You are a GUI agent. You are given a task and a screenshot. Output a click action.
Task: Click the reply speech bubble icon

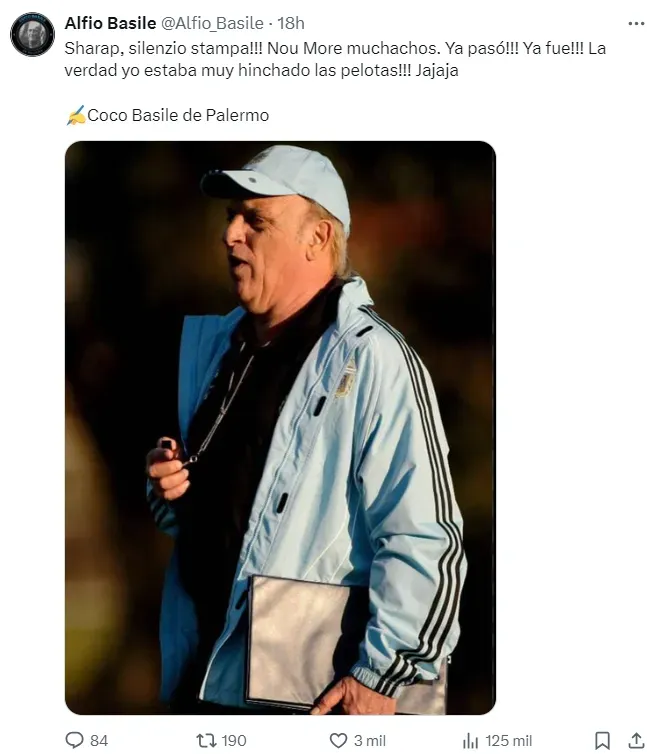74,740
